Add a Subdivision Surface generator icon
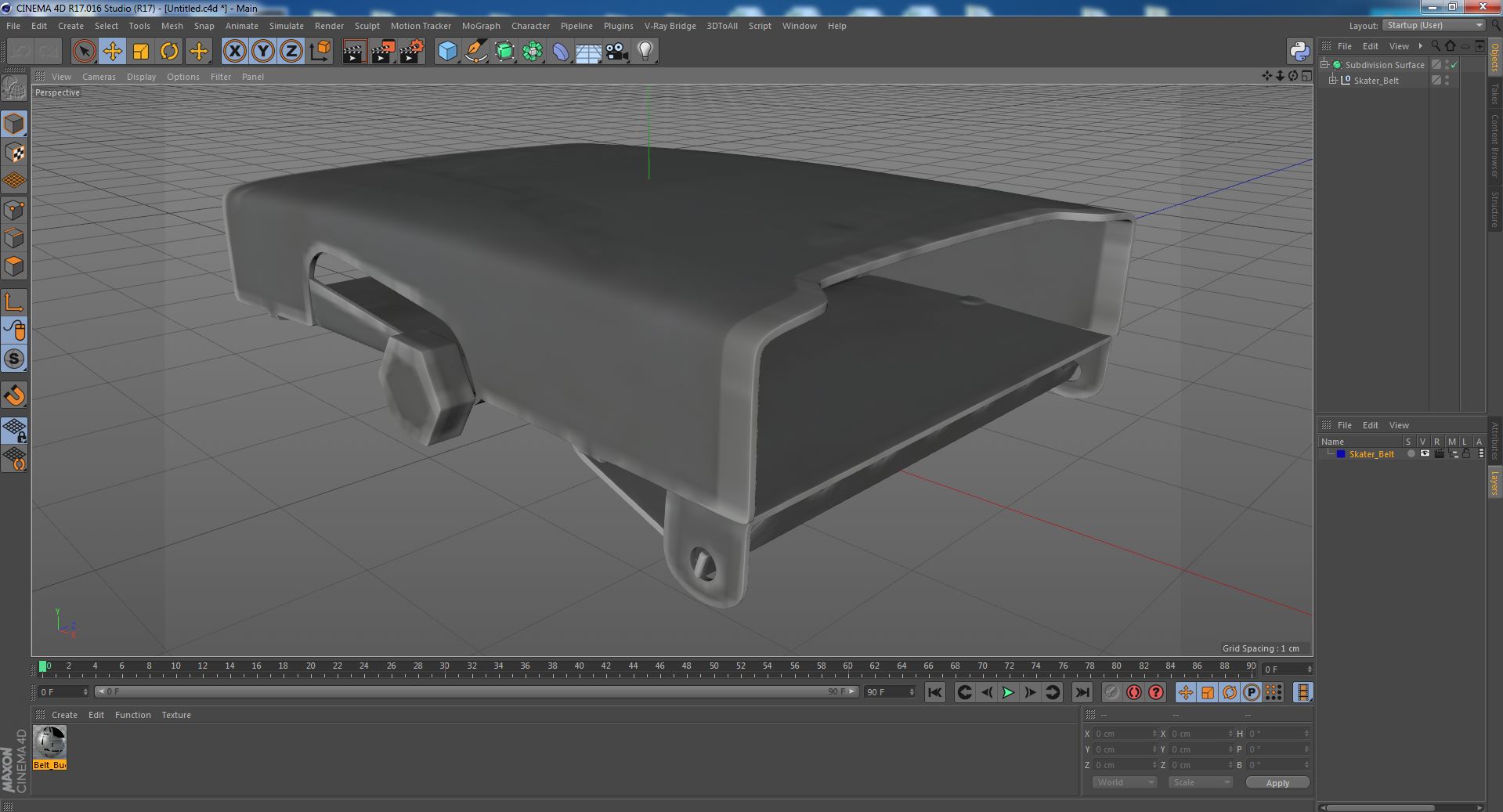Image resolution: width=1503 pixels, height=812 pixels. tap(504, 52)
